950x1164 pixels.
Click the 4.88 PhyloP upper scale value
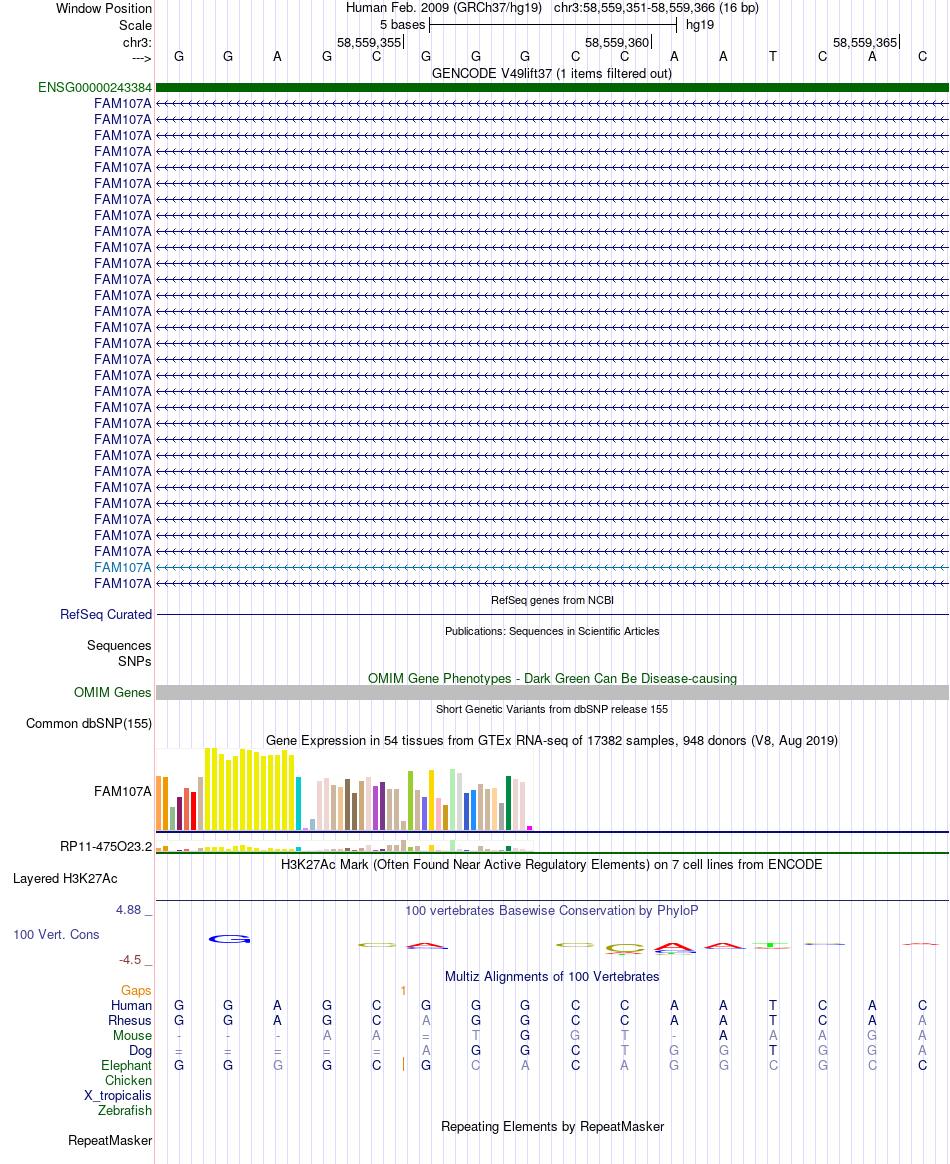(128, 909)
